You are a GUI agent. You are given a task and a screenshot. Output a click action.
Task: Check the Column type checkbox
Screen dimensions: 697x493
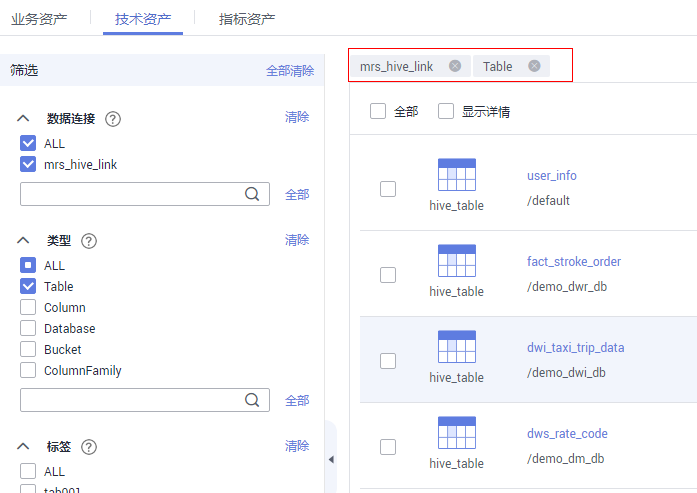pos(28,308)
